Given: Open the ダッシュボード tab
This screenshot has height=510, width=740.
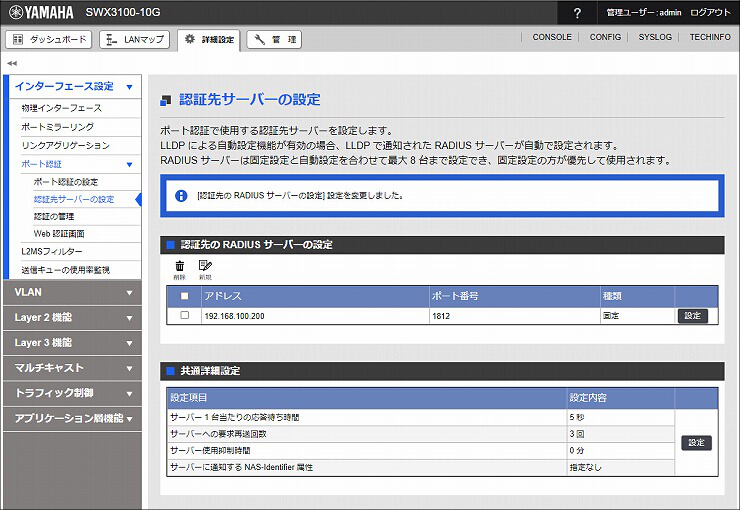Looking at the screenshot, I should click(49, 40).
